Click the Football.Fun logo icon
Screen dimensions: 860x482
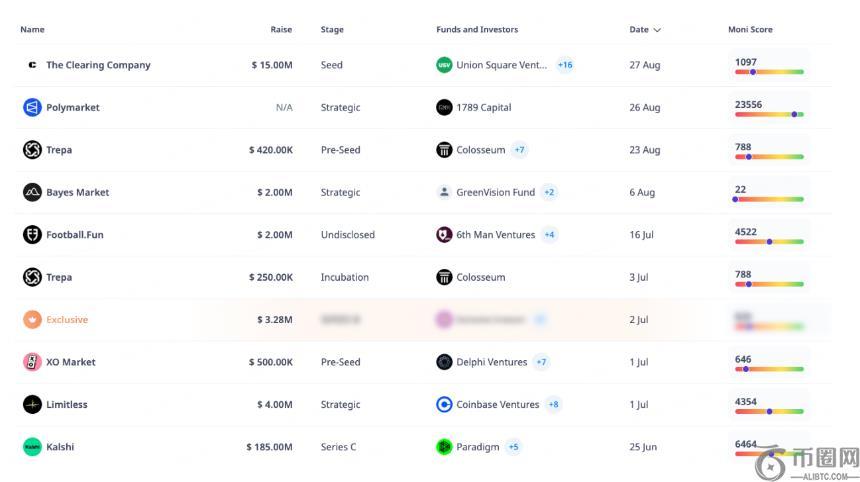[32, 235]
